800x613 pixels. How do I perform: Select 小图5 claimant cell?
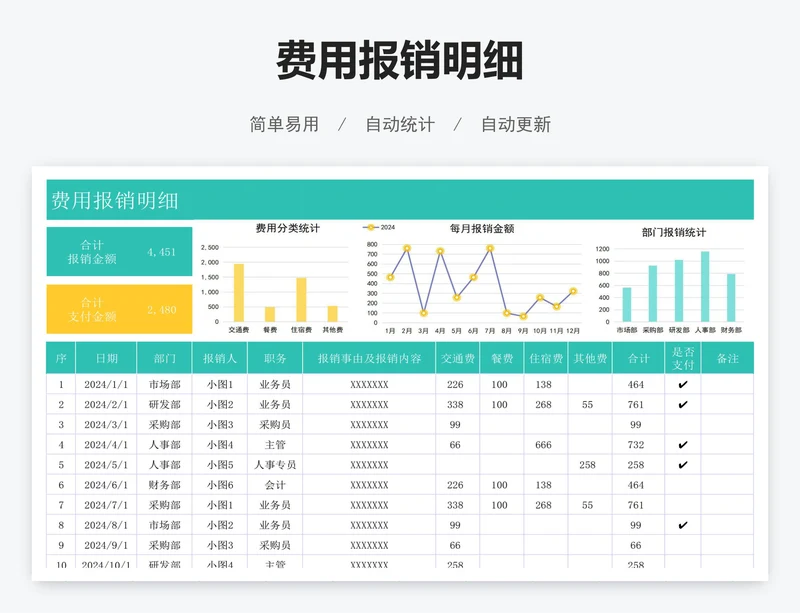[220, 465]
